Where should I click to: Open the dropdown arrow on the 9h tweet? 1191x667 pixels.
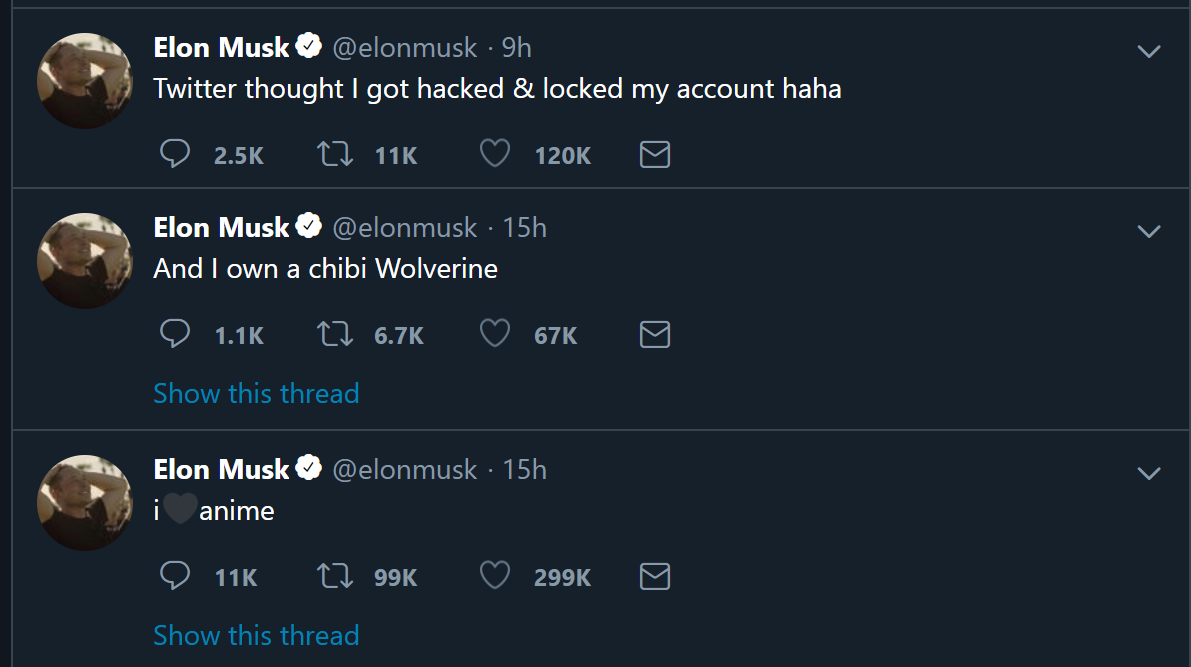1149,51
